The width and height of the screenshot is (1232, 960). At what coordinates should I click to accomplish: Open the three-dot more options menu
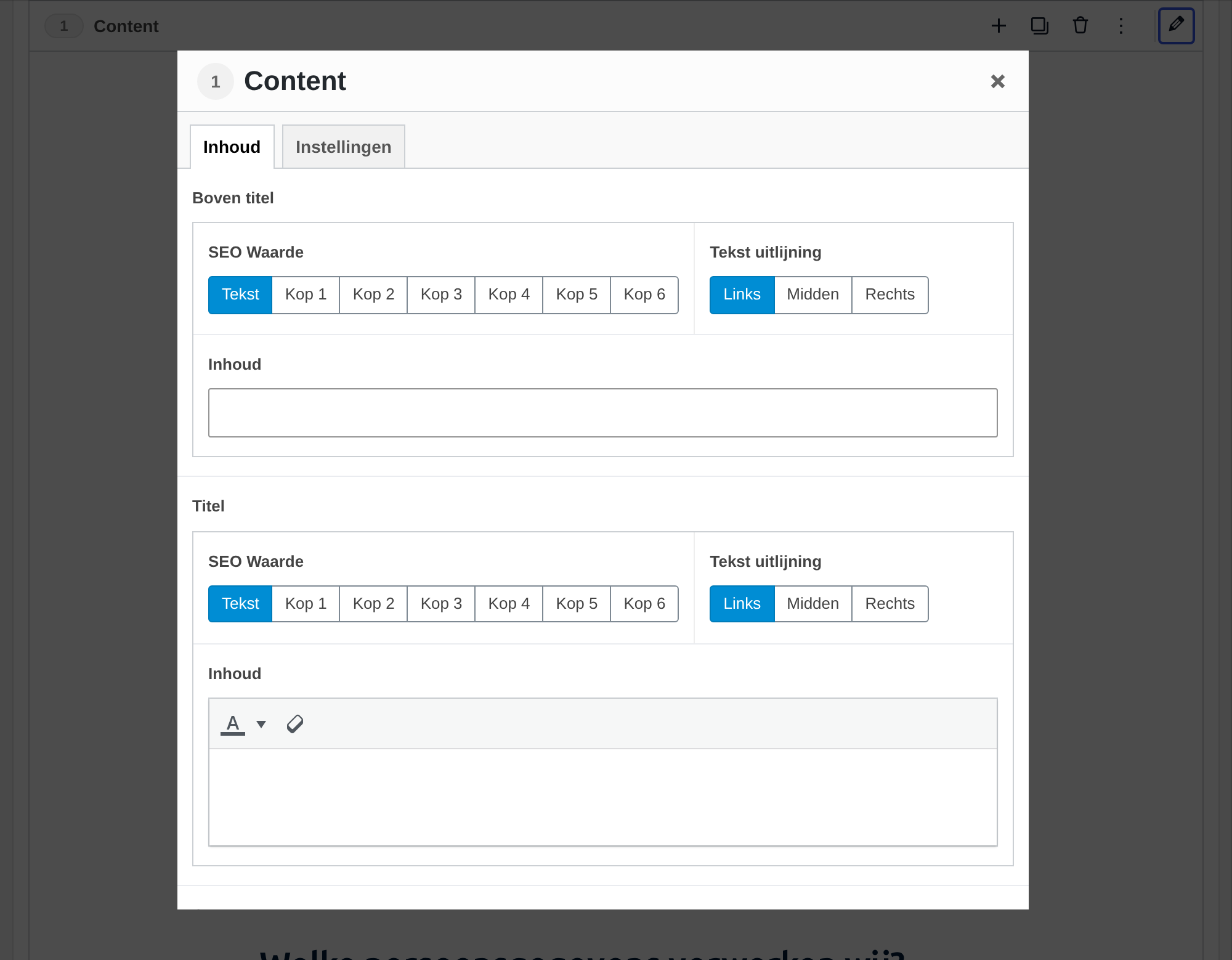1121,26
